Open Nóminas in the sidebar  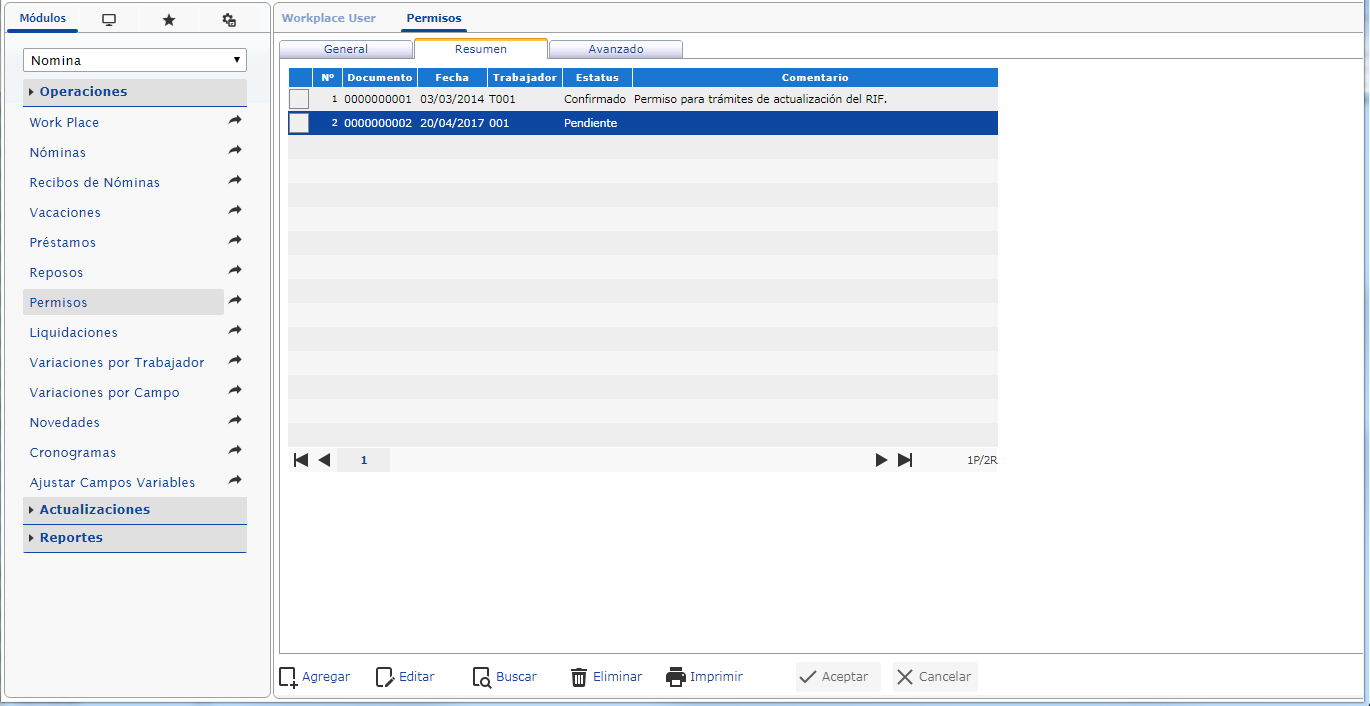[x=58, y=152]
